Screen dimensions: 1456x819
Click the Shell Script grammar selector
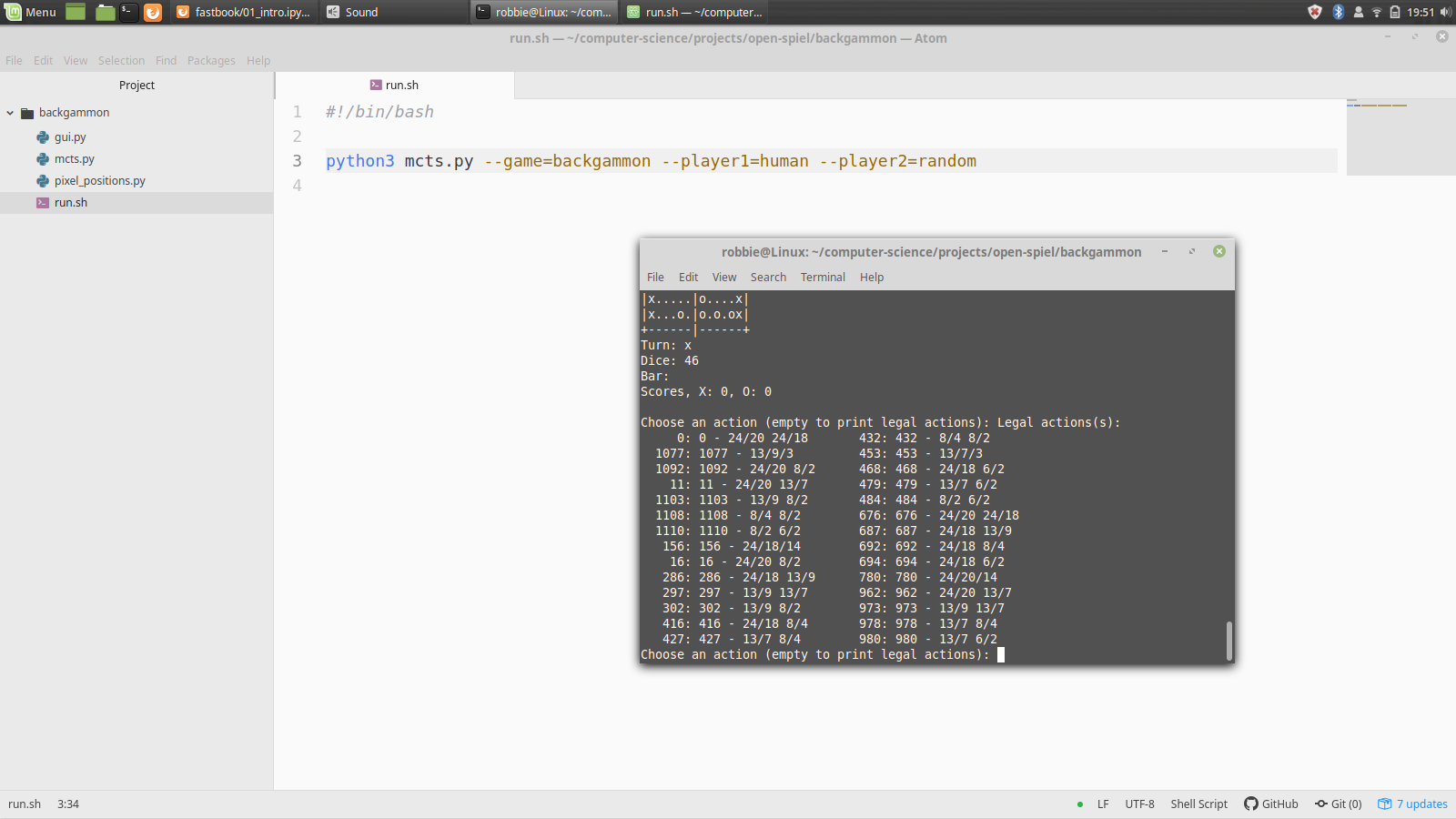pos(1198,804)
